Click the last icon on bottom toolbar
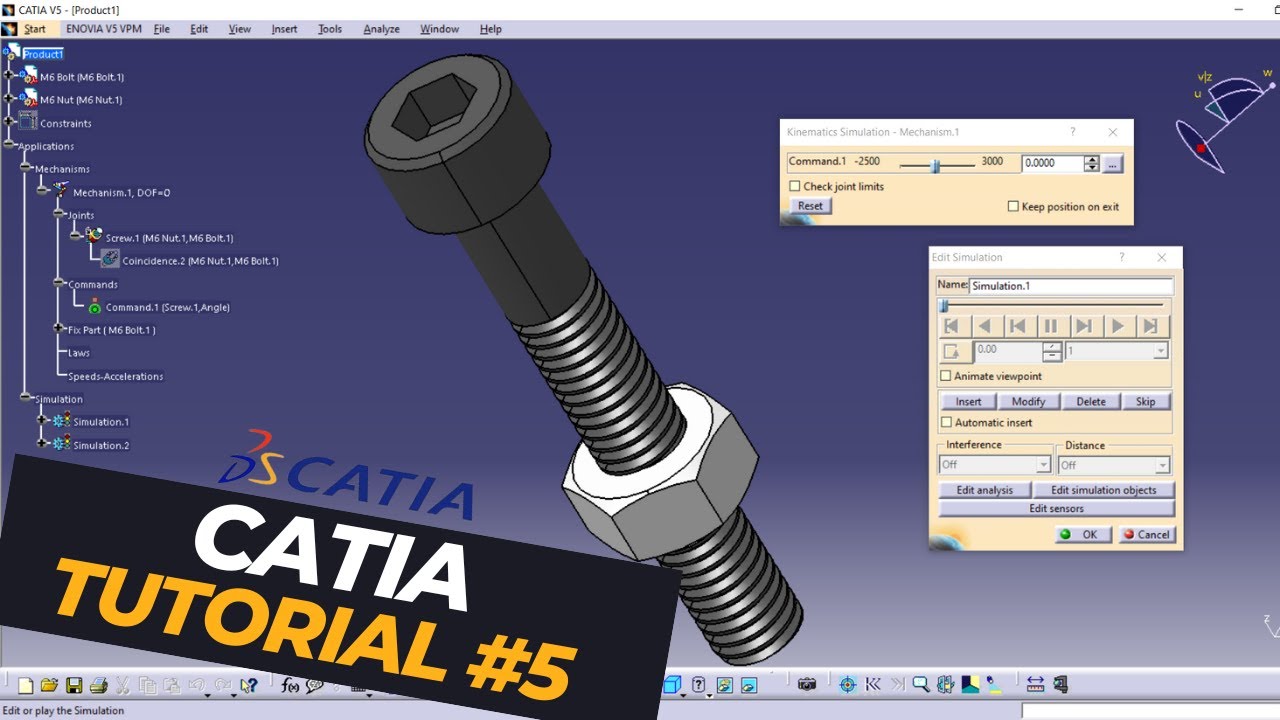This screenshot has width=1280, height=720. coord(1060,685)
